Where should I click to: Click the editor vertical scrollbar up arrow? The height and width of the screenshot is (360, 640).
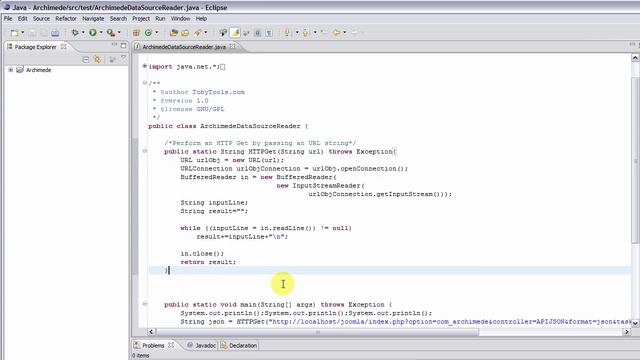(x=635, y=58)
